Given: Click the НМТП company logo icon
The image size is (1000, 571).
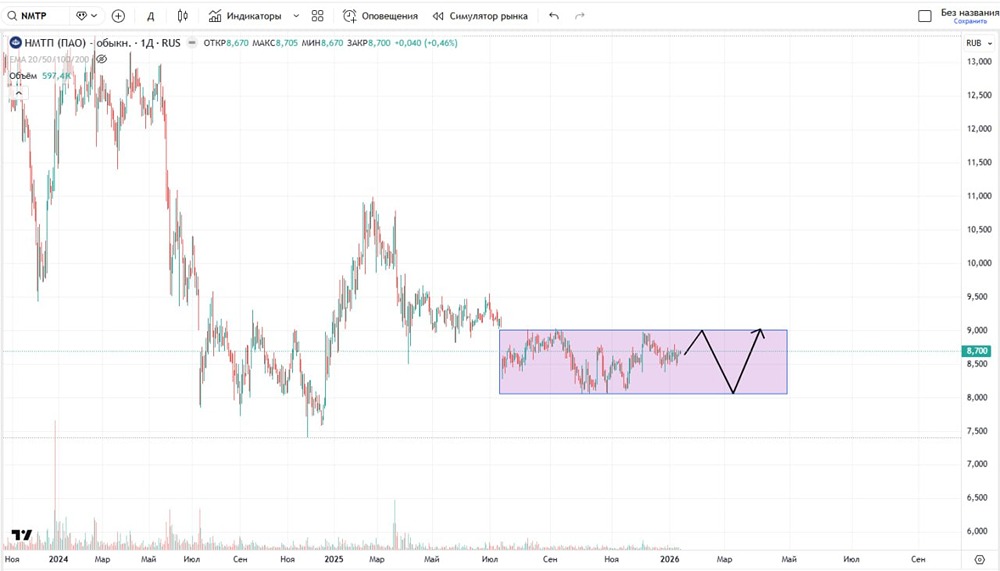Looking at the screenshot, I should [15, 43].
